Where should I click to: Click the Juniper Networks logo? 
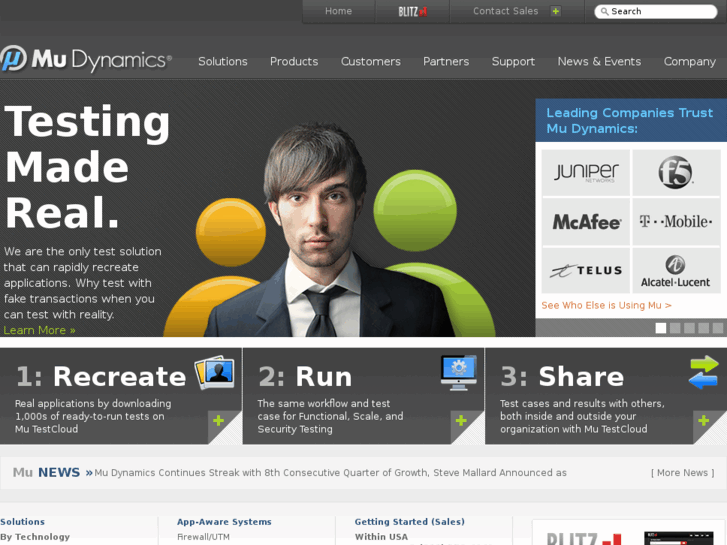tap(586, 173)
